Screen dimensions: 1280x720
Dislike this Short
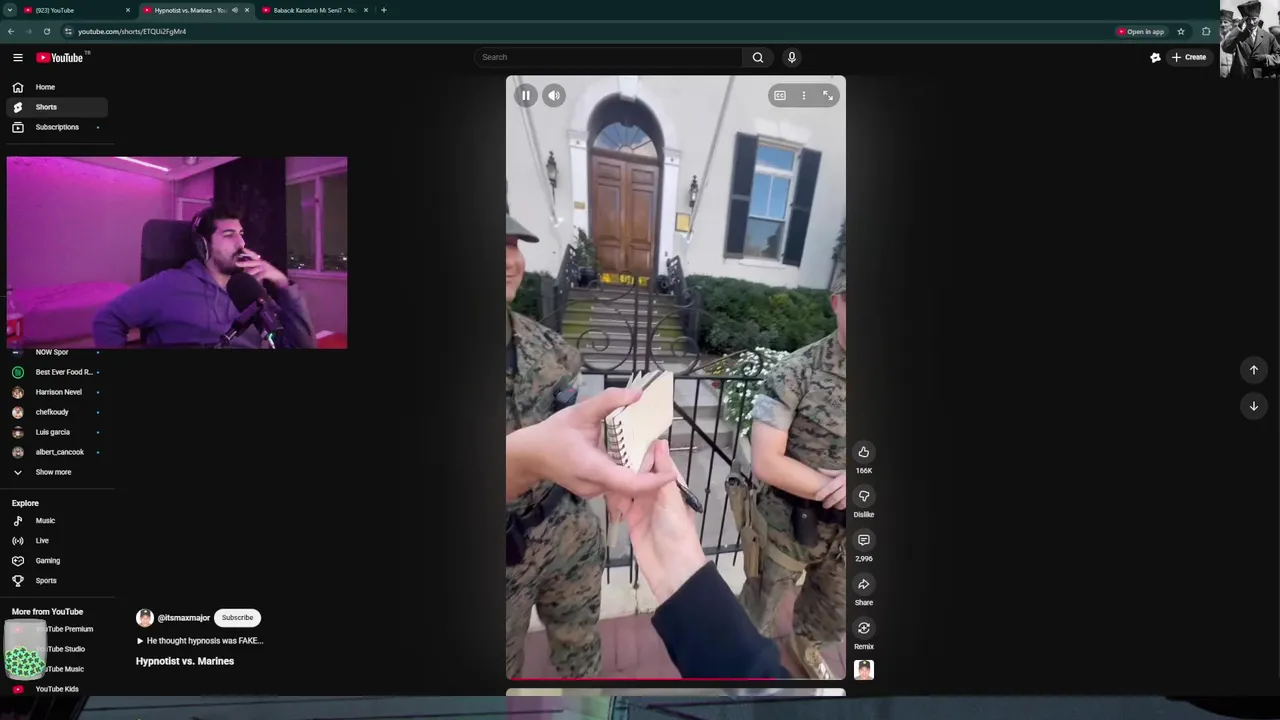point(864,496)
